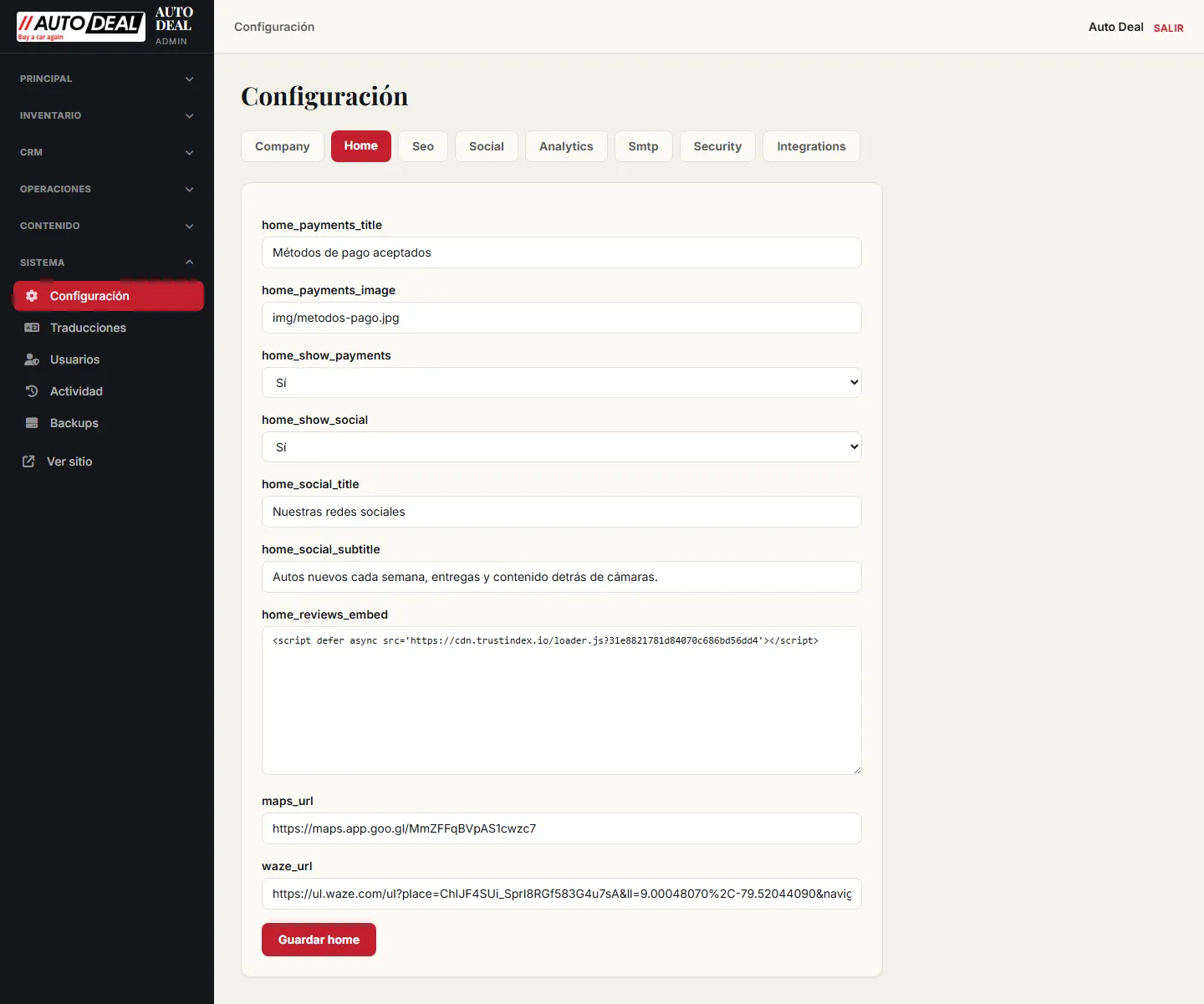Screen dimensions: 1204x1004
Task: Go to the Social tab
Action: (x=487, y=146)
